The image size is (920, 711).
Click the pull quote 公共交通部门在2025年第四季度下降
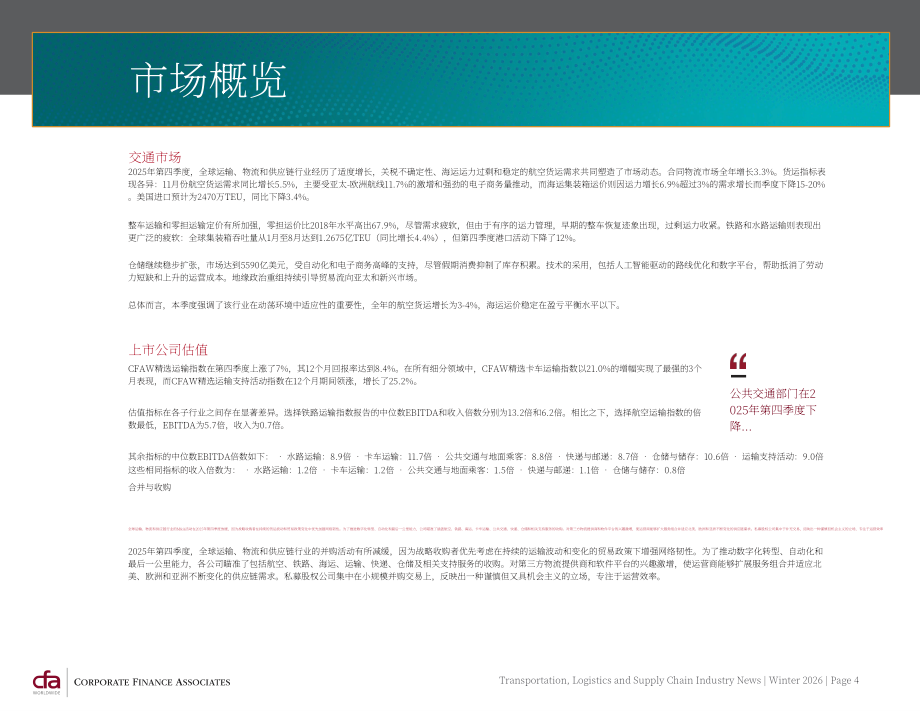[773, 409]
